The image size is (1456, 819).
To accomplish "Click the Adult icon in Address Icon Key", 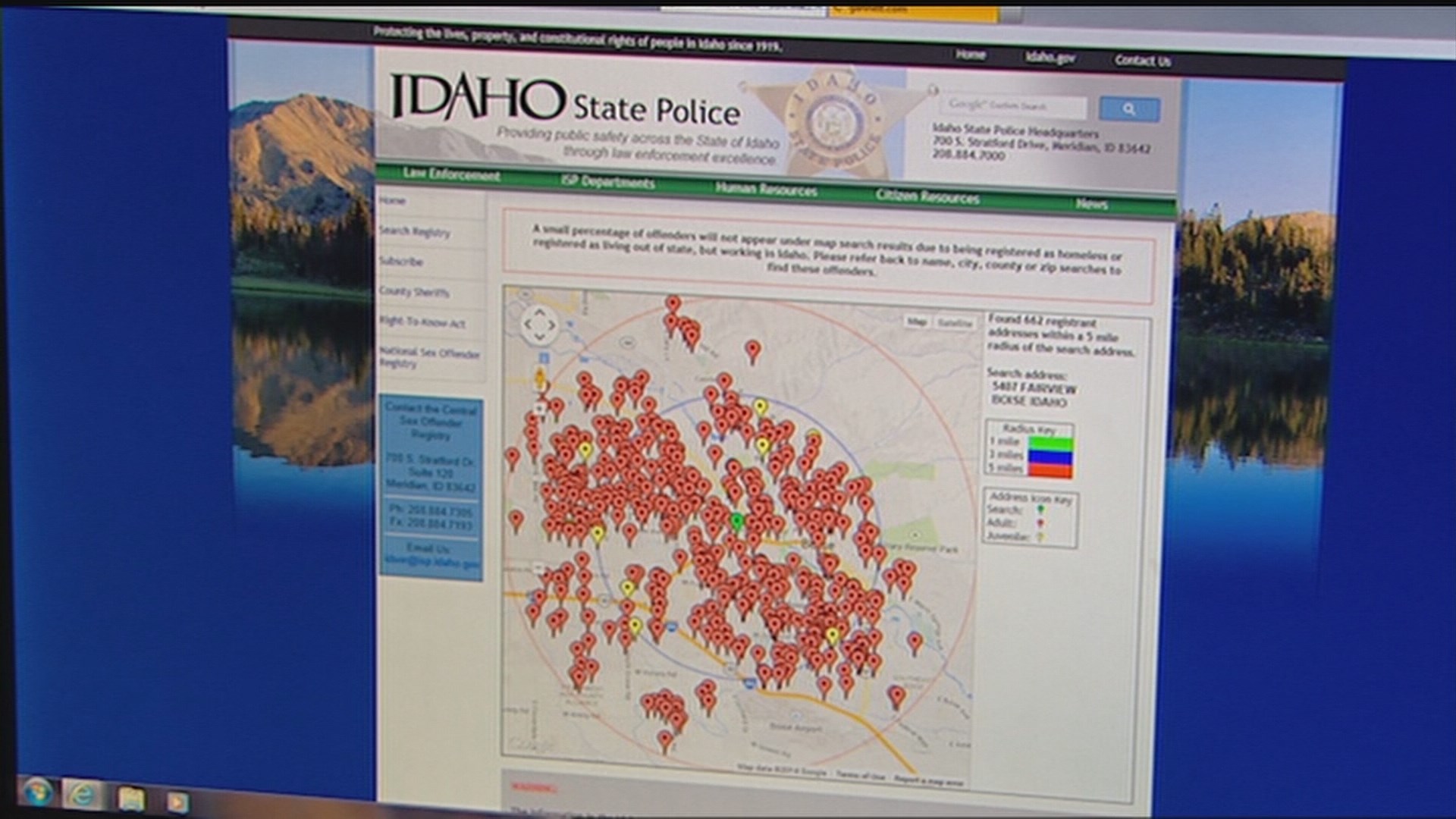I will pyautogui.click(x=1041, y=523).
